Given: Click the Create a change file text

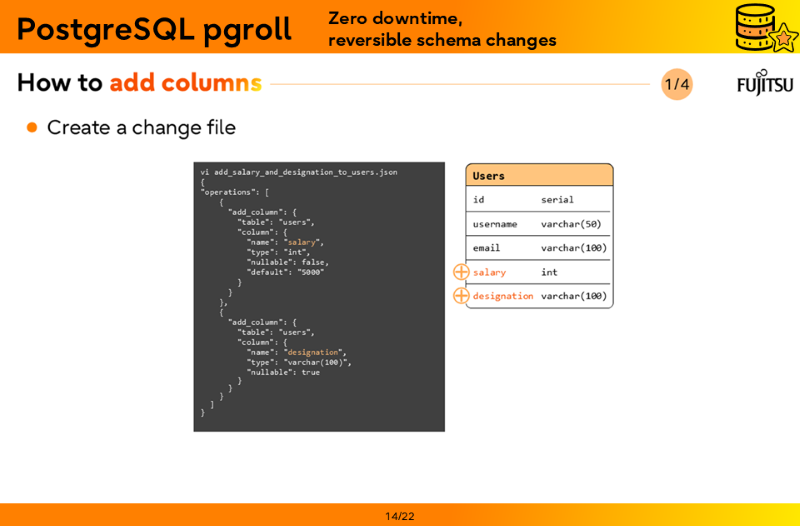Looking at the screenshot, I should 141,128.
